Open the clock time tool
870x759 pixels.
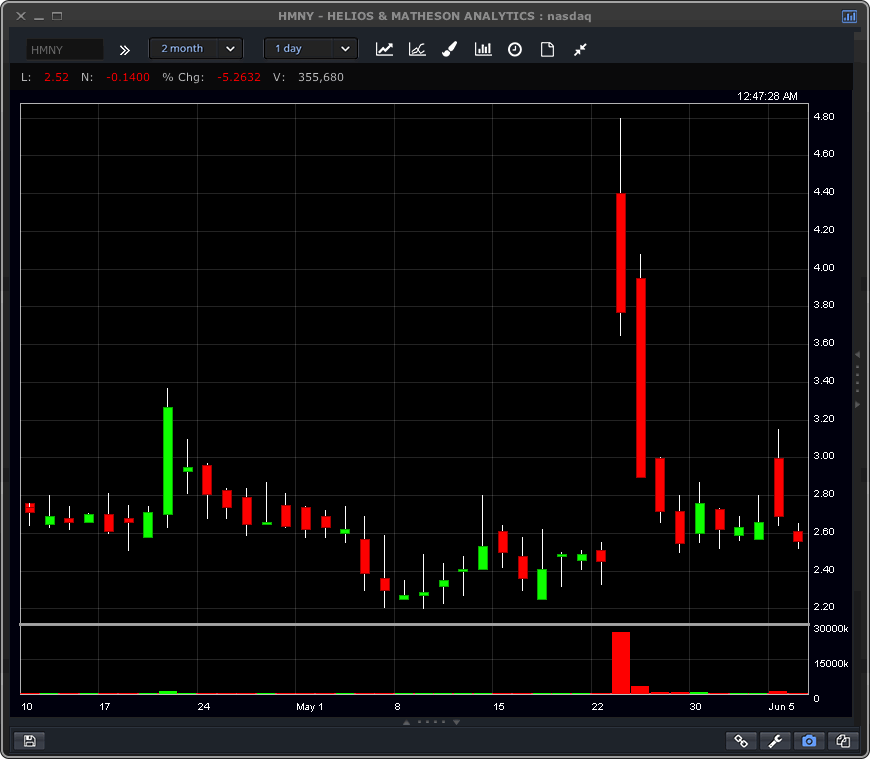tap(515, 48)
